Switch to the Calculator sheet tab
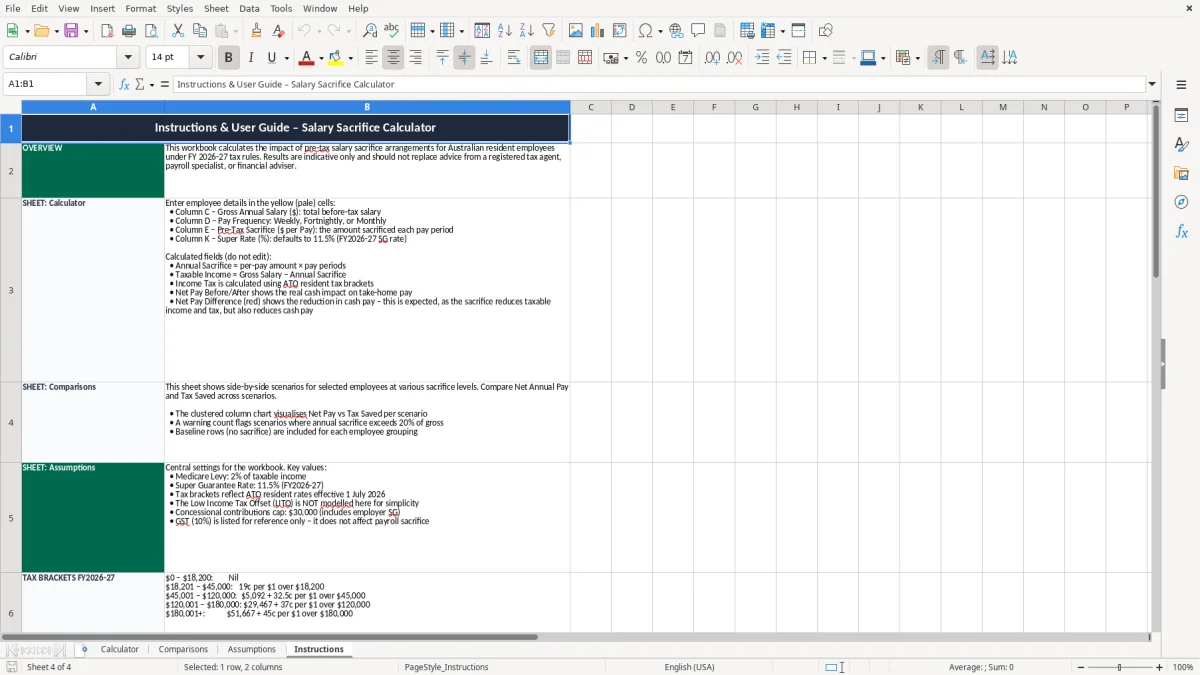 (x=120, y=649)
